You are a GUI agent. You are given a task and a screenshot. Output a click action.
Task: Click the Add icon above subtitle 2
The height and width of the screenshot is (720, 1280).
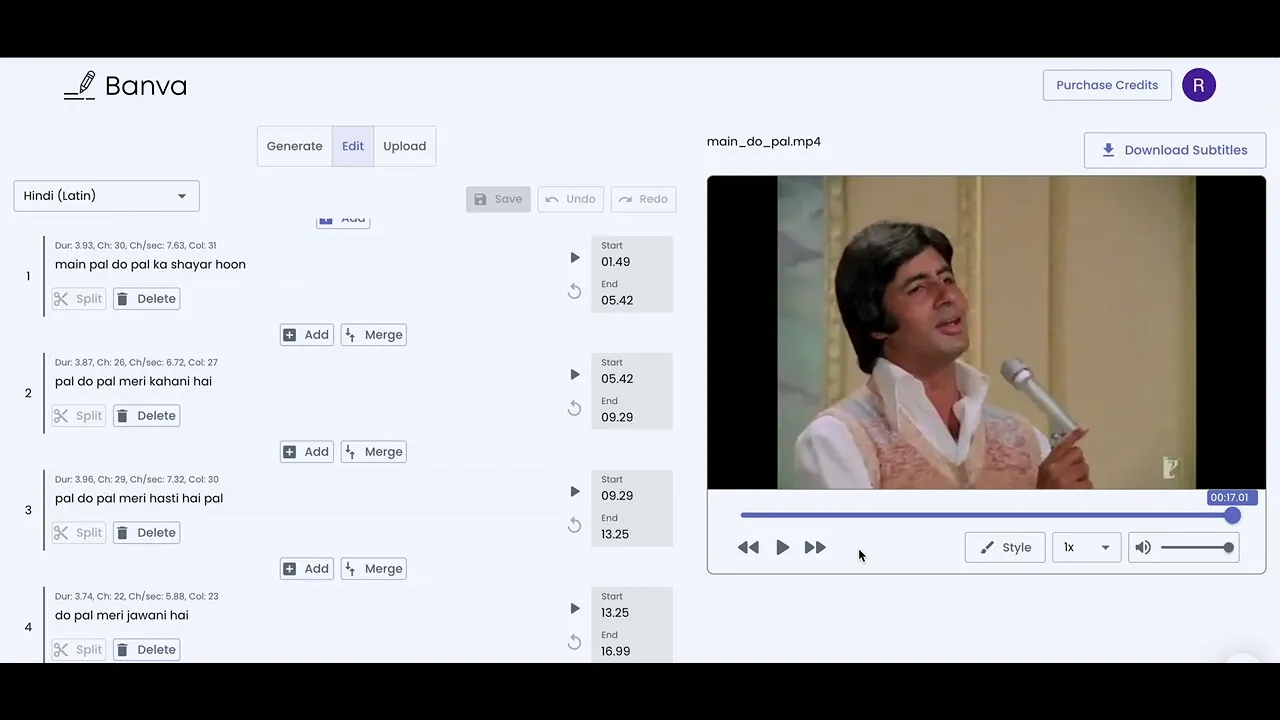click(290, 334)
